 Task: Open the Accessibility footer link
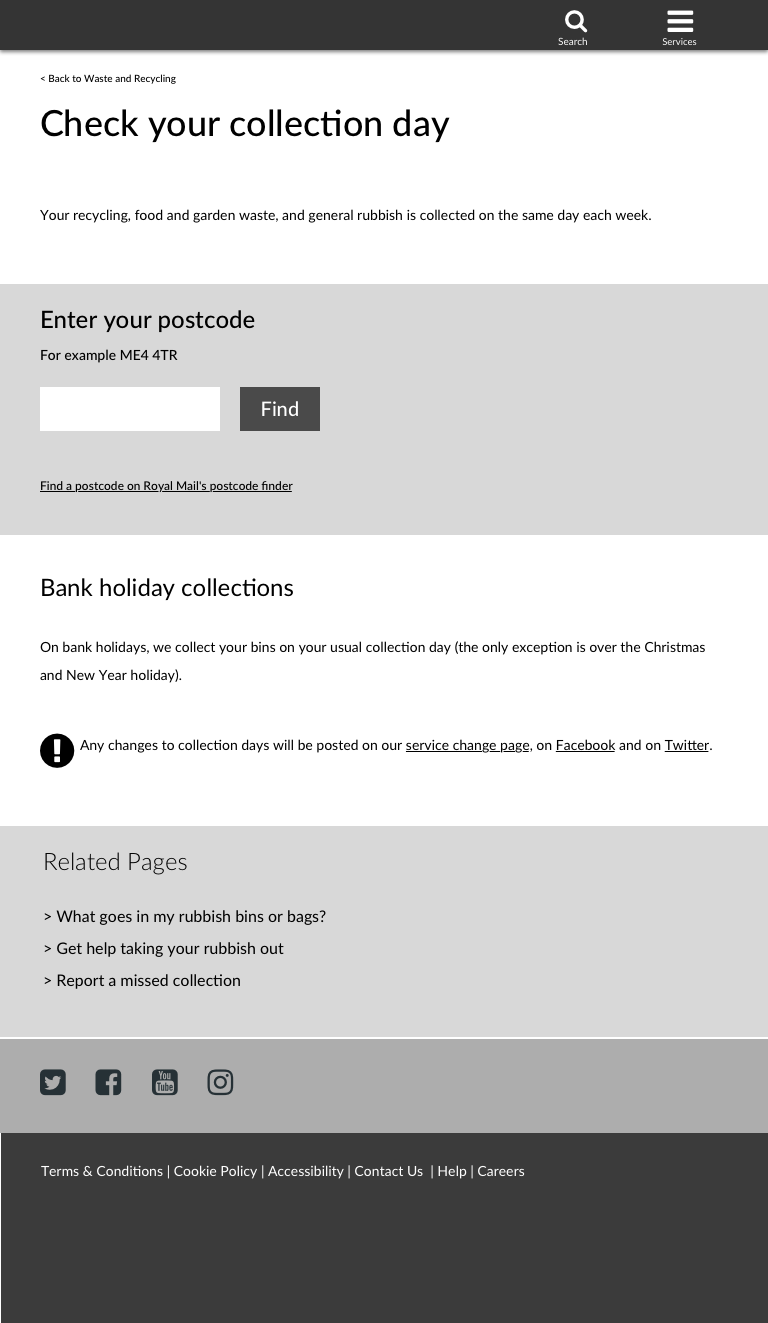tap(305, 1172)
